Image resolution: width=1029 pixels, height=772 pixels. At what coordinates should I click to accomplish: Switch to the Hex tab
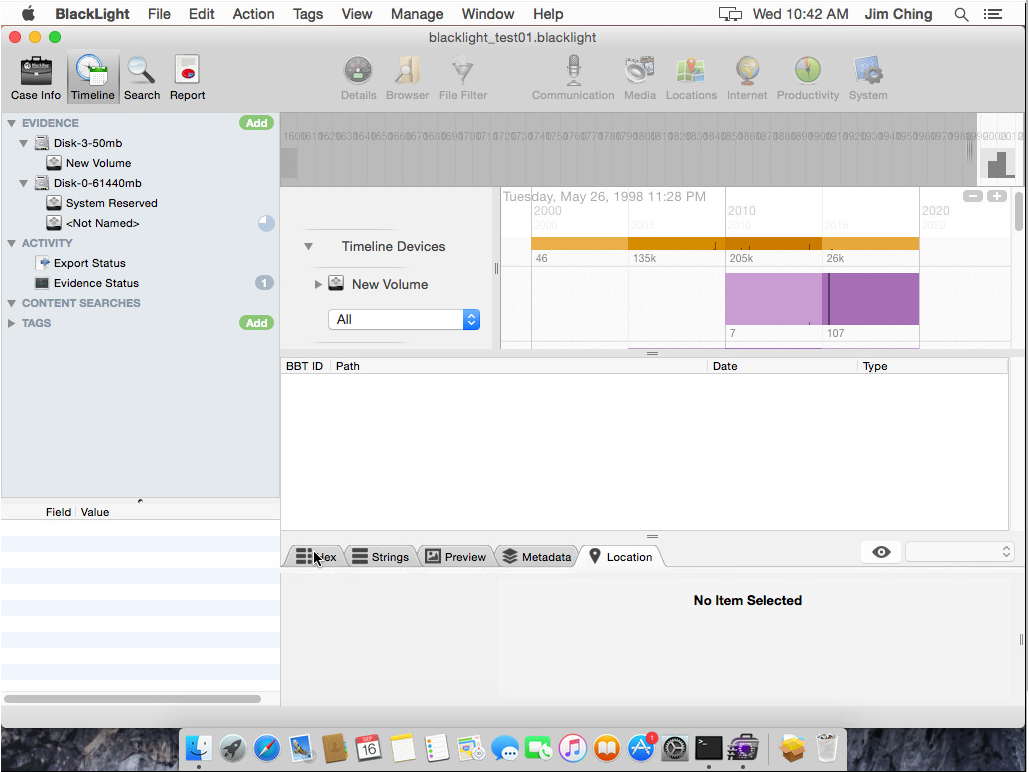[x=316, y=557]
